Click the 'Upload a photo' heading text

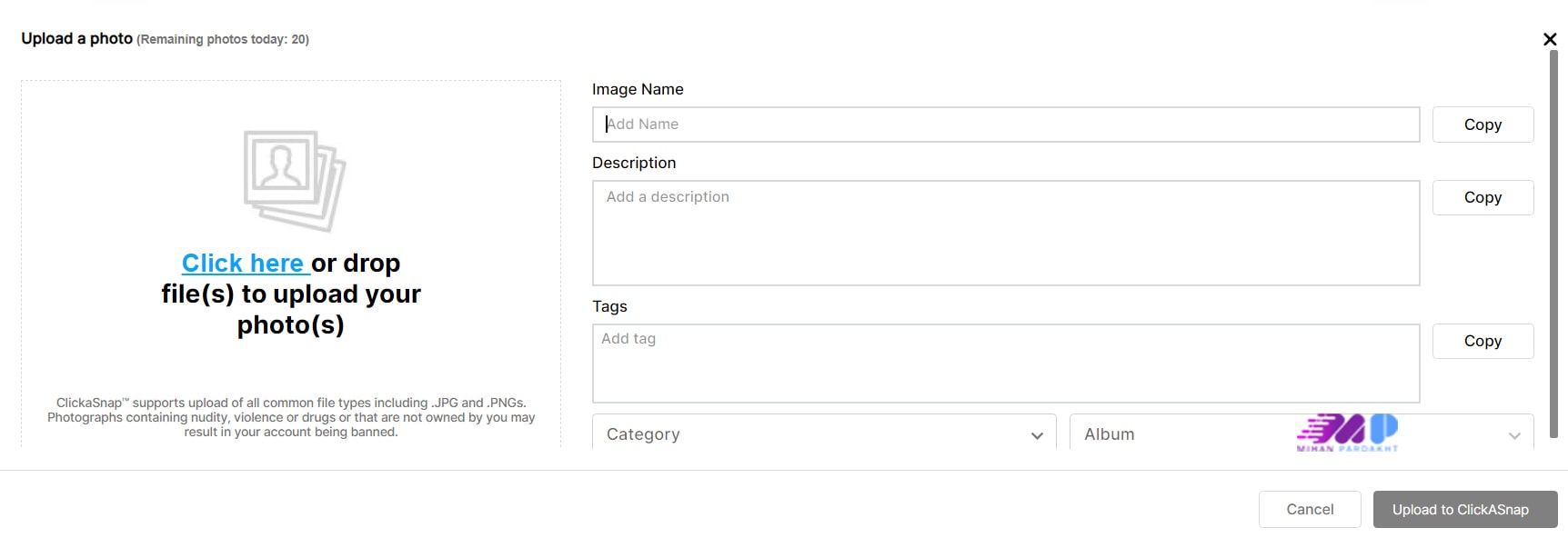point(77,39)
